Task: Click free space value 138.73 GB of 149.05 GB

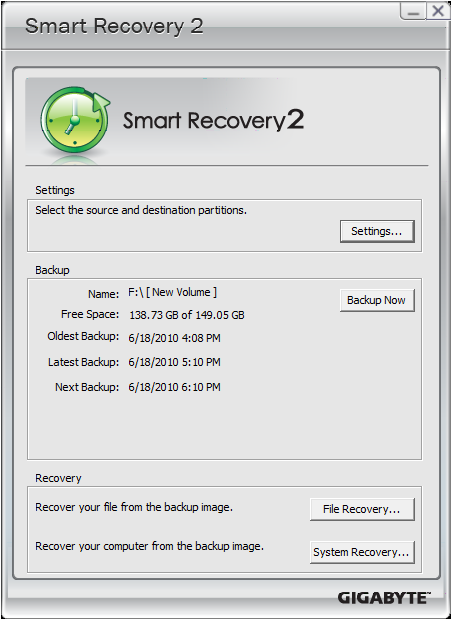Action: point(187,315)
